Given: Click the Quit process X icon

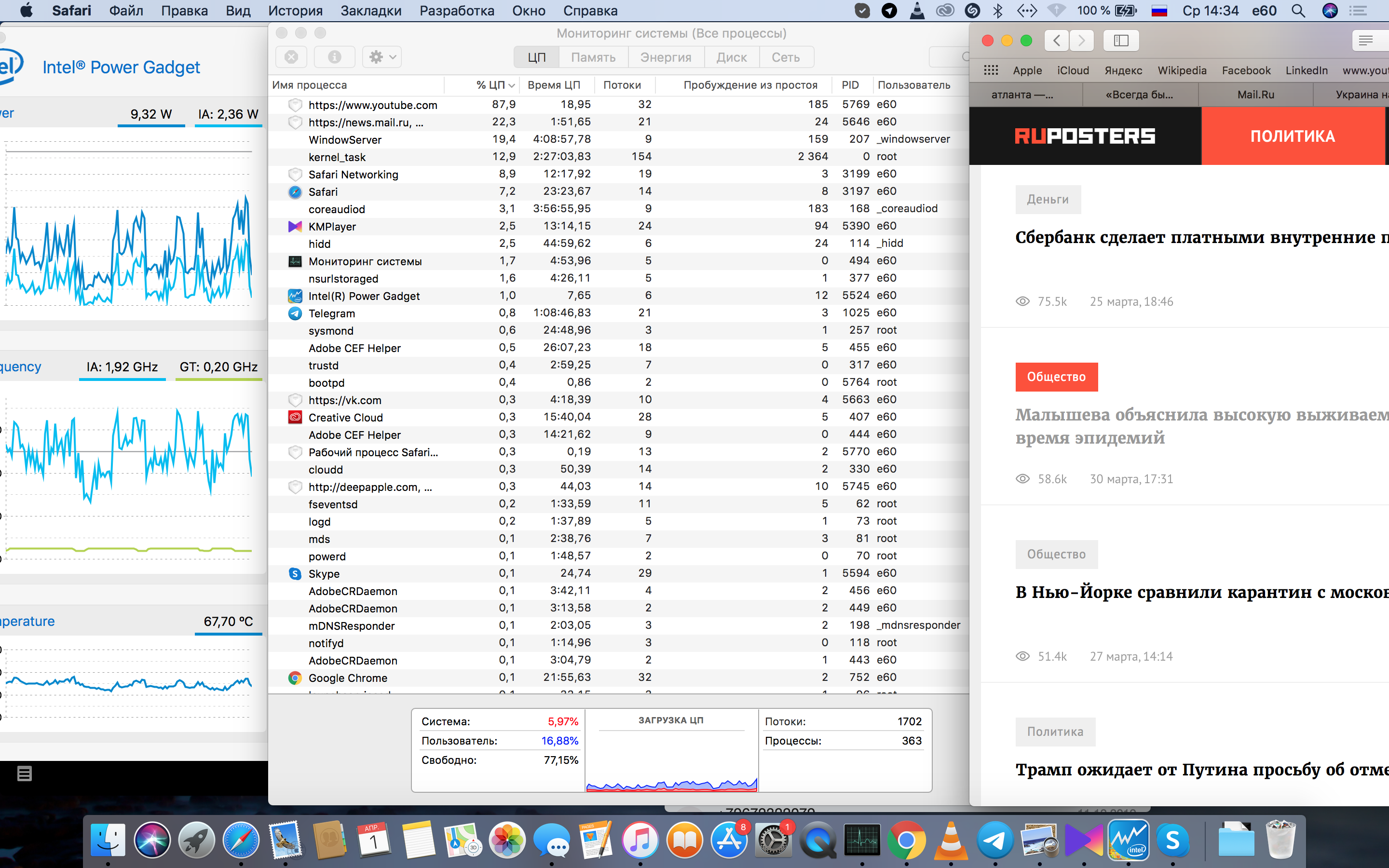Looking at the screenshot, I should pyautogui.click(x=292, y=57).
